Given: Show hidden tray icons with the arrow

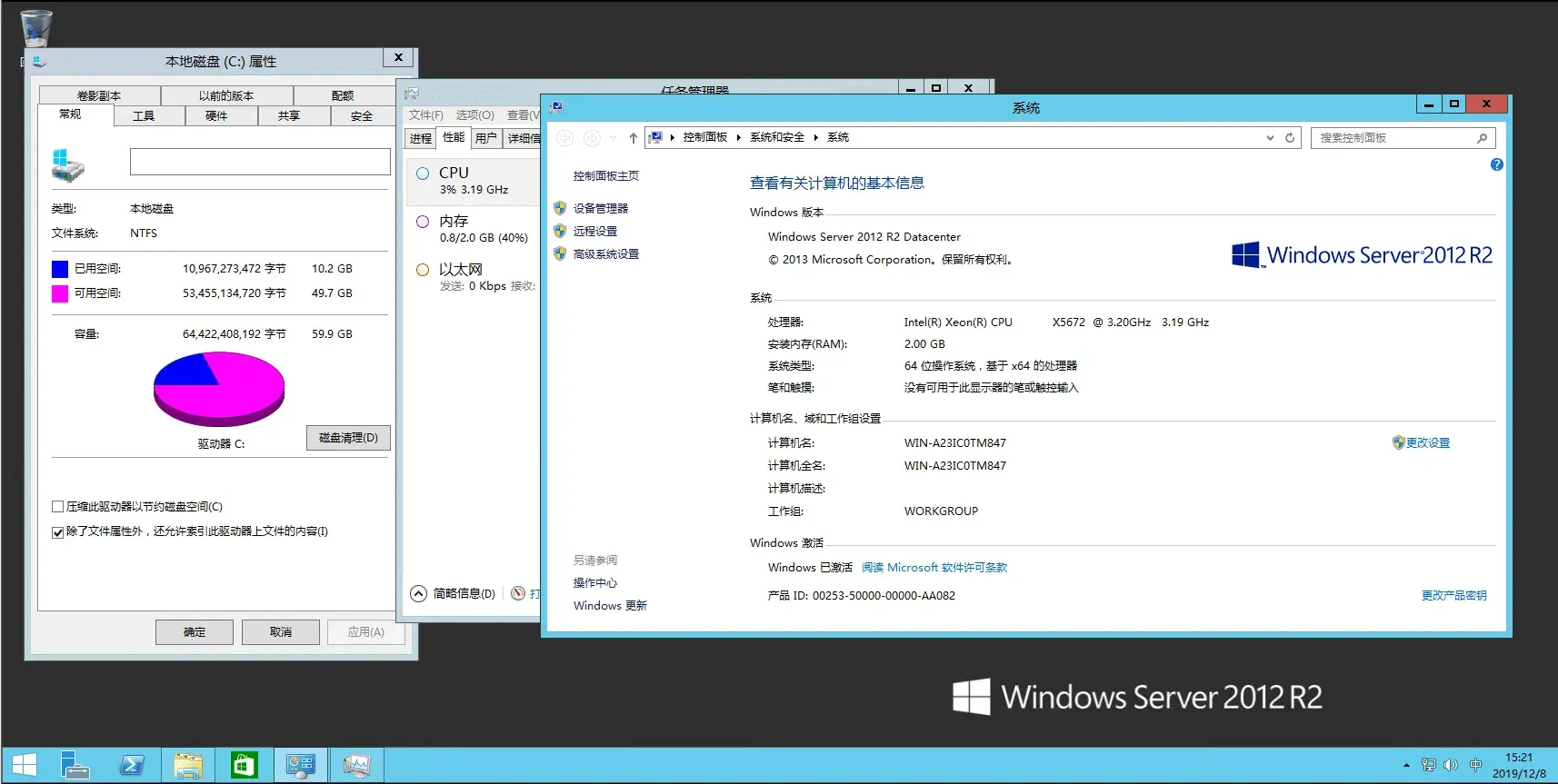Looking at the screenshot, I should point(1406,765).
